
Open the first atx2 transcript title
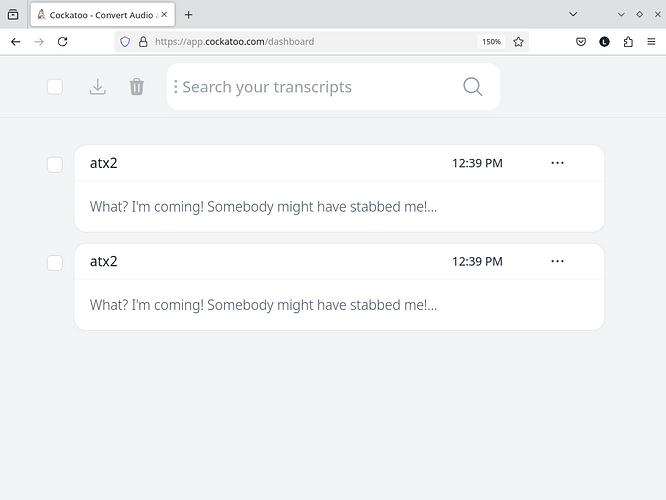pos(104,163)
